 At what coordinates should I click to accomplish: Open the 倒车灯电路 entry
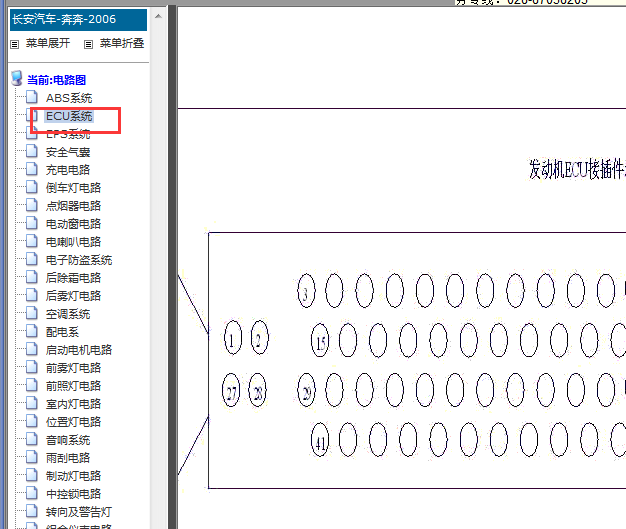pyautogui.click(x=73, y=188)
